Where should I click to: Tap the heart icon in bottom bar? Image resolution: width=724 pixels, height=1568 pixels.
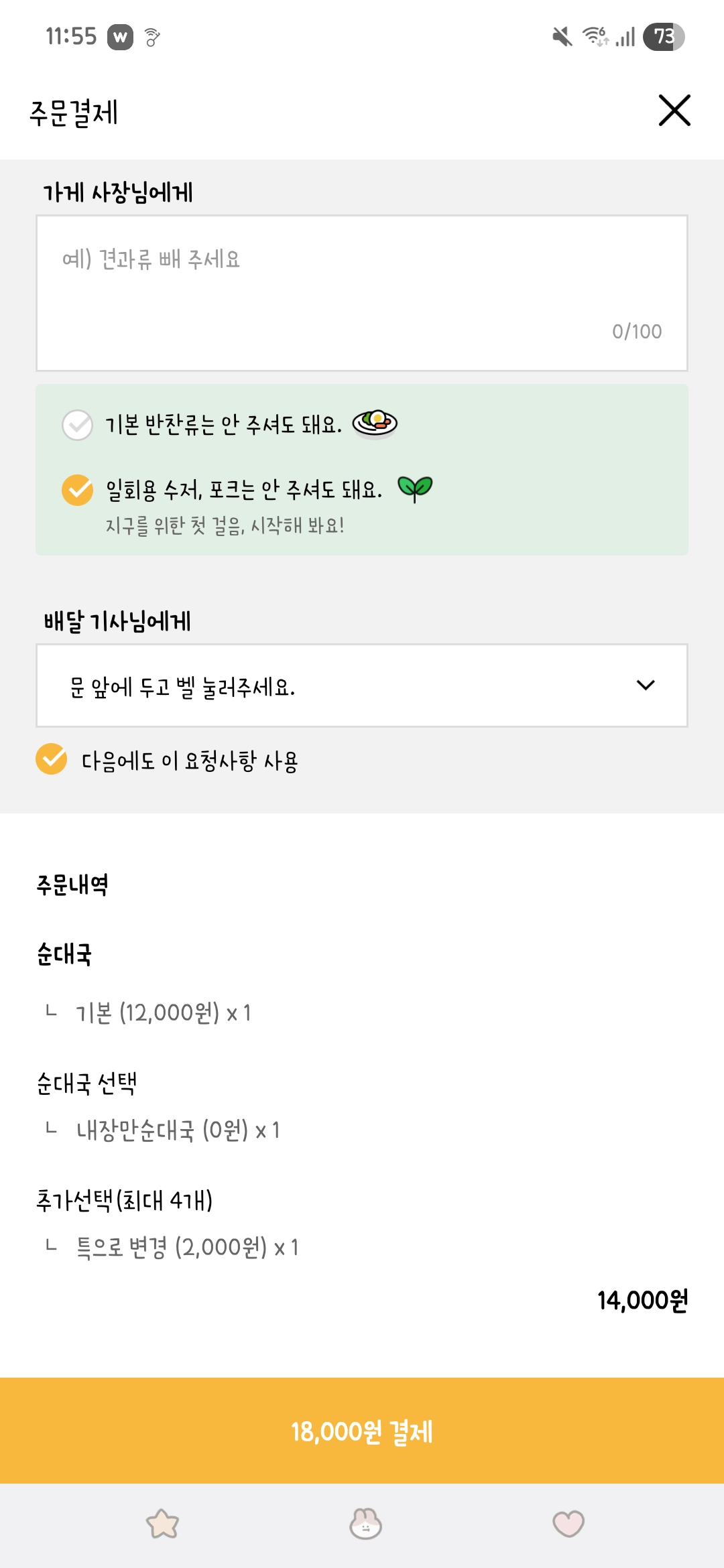tap(568, 1524)
